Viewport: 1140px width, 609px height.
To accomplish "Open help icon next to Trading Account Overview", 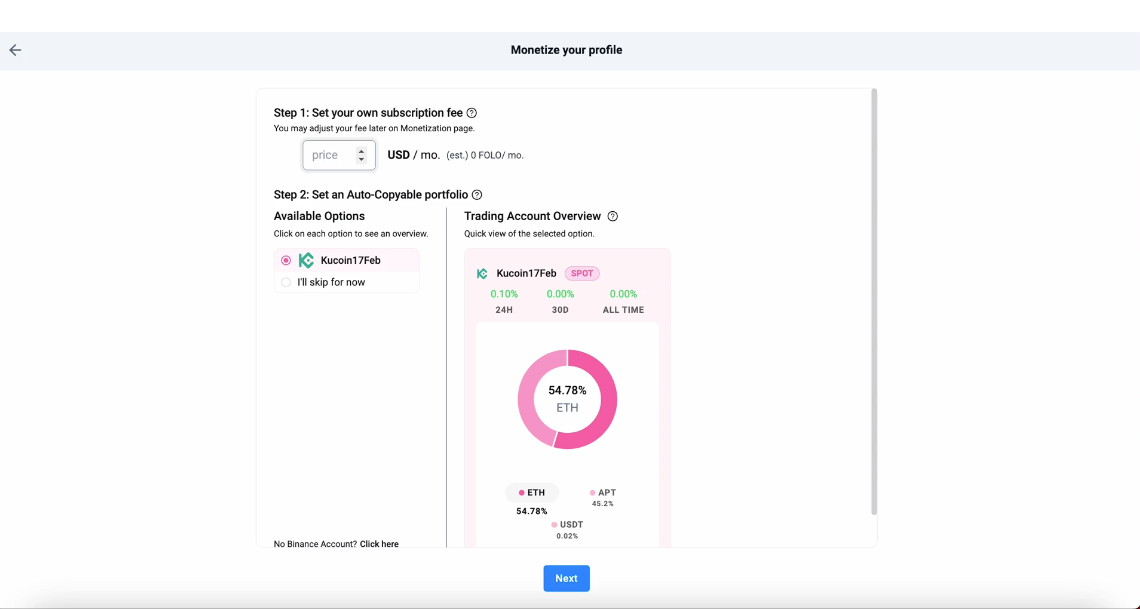I will coord(613,216).
